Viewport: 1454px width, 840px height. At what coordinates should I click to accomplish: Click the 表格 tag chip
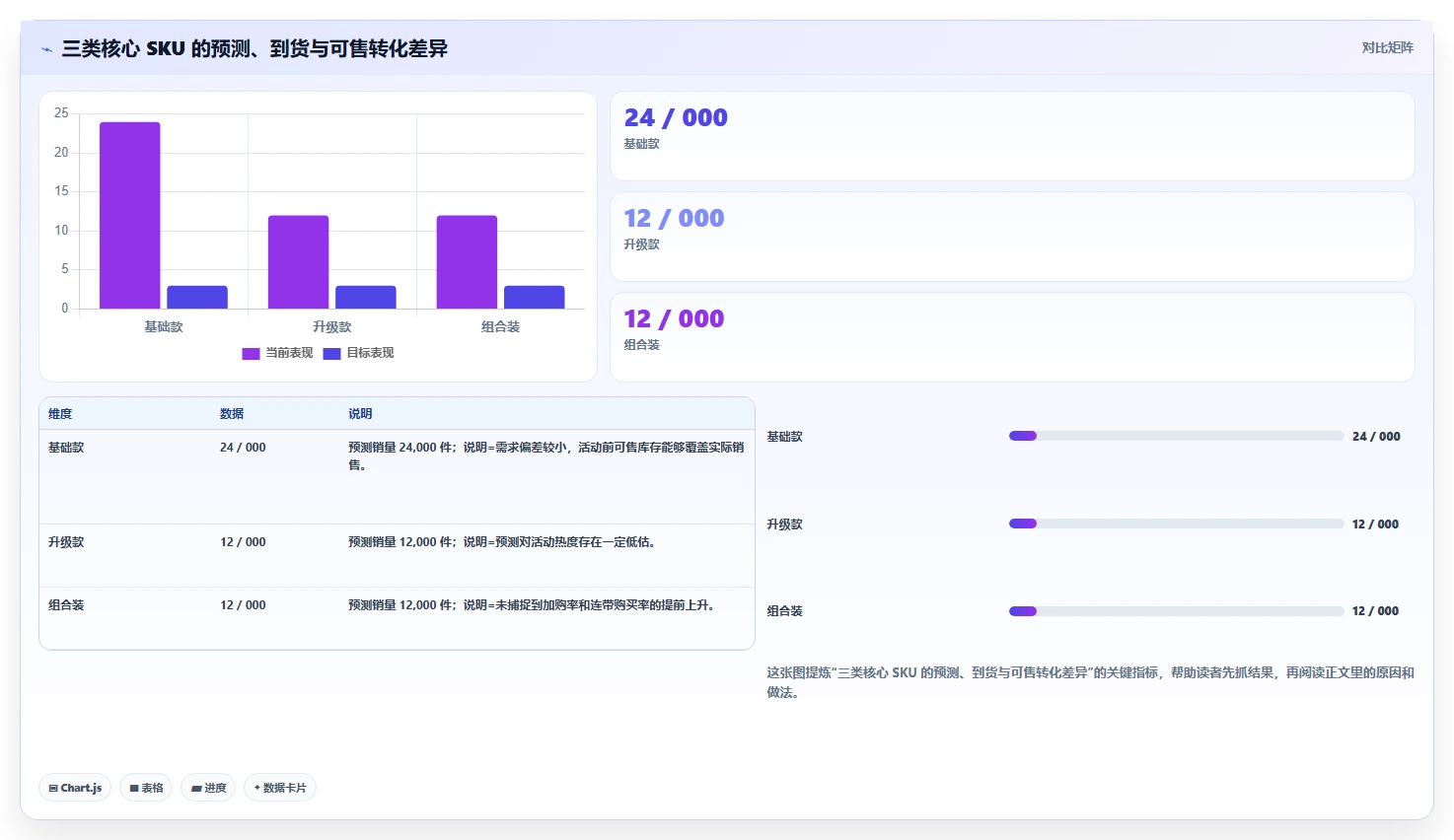(146, 788)
